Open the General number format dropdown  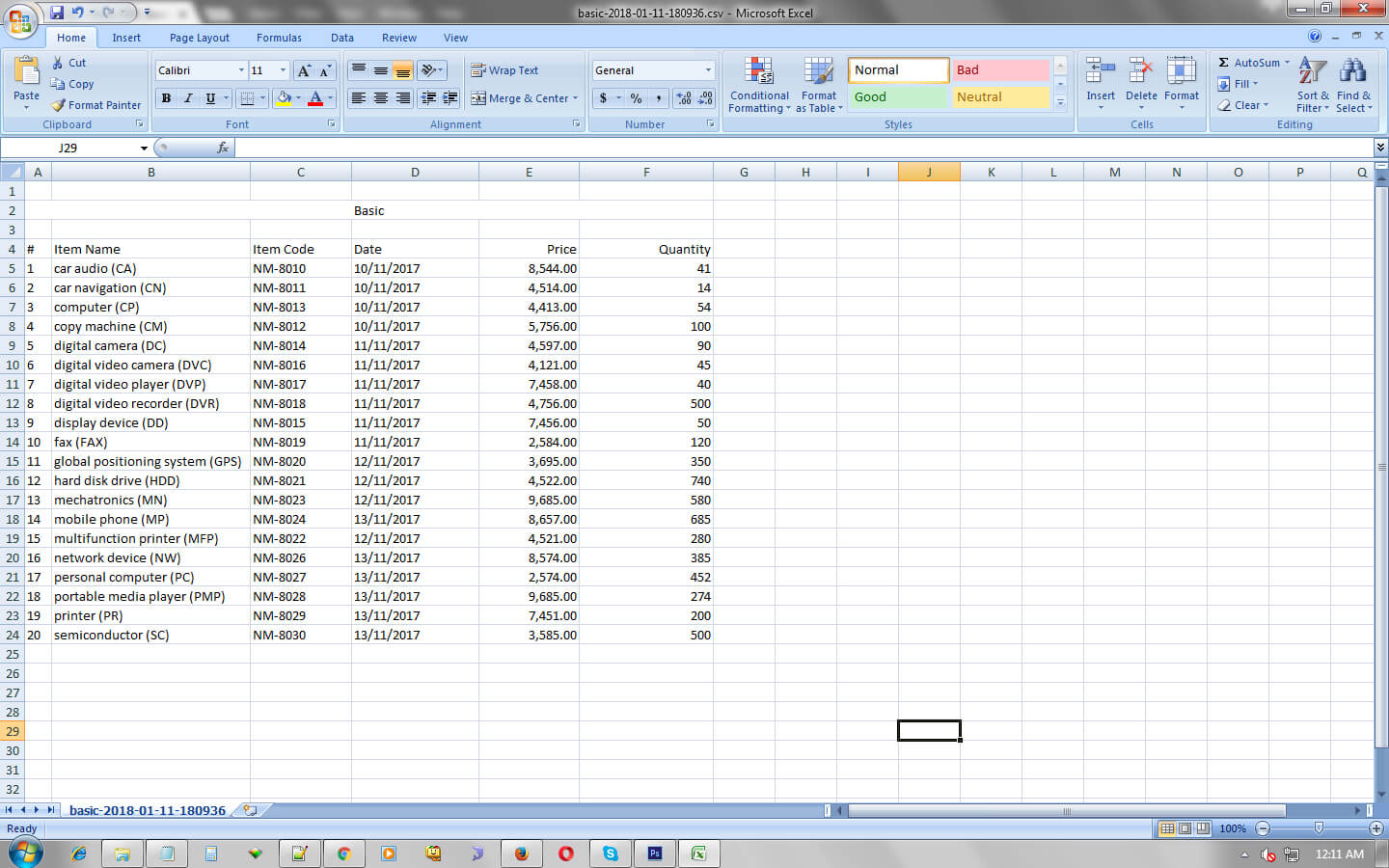(708, 70)
